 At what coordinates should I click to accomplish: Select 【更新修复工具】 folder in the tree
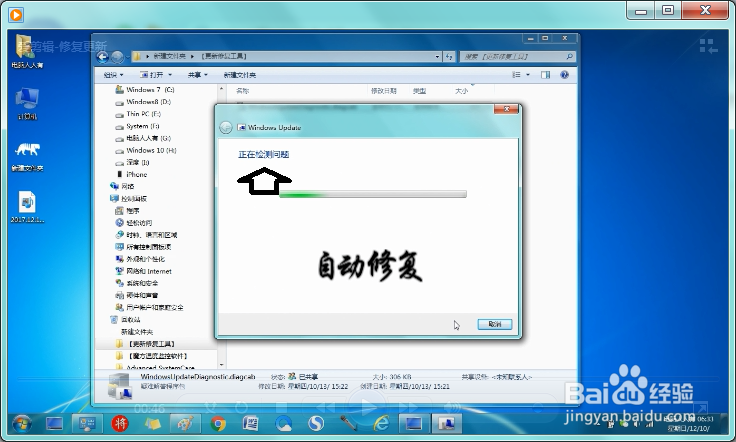point(146,344)
